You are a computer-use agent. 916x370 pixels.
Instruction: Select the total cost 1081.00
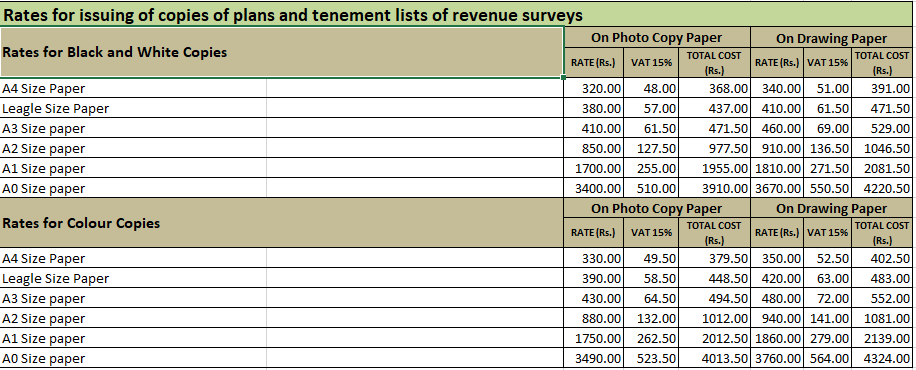coord(882,319)
